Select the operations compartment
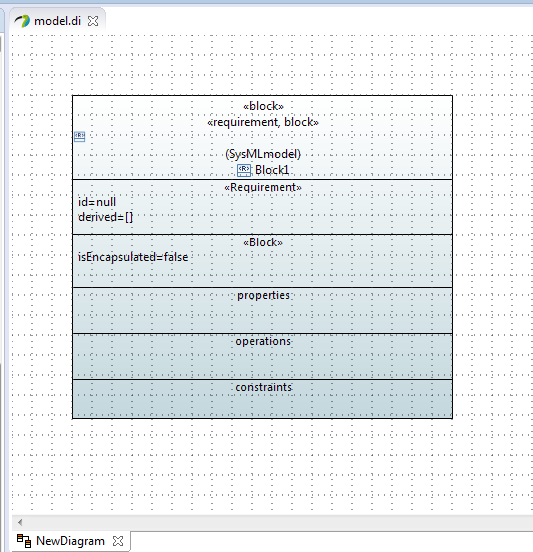Screen dimensions: 533x552 tap(263, 357)
